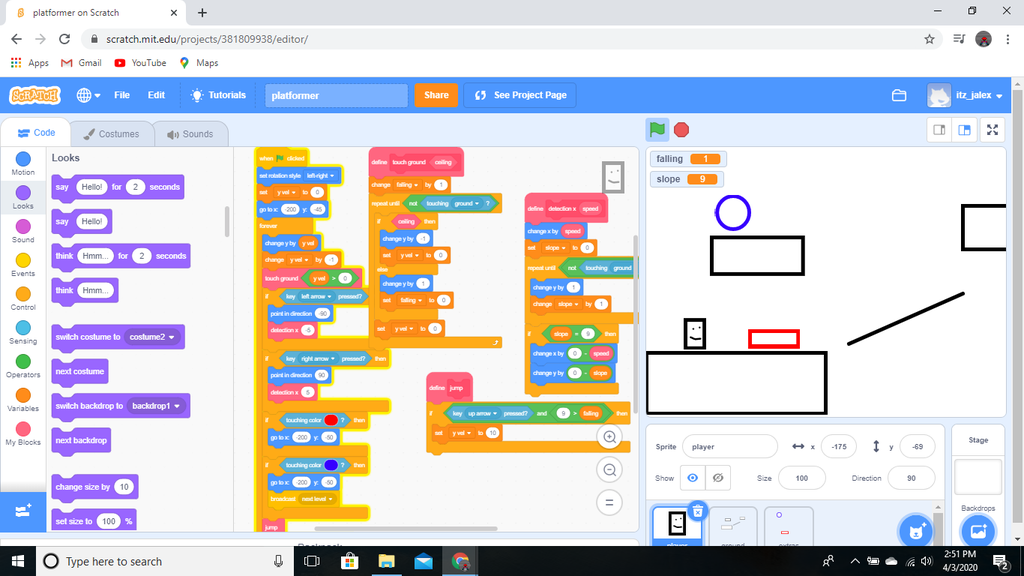Image resolution: width=1024 pixels, height=576 pixels.
Task: Click the sprite name field player
Action: click(729, 447)
